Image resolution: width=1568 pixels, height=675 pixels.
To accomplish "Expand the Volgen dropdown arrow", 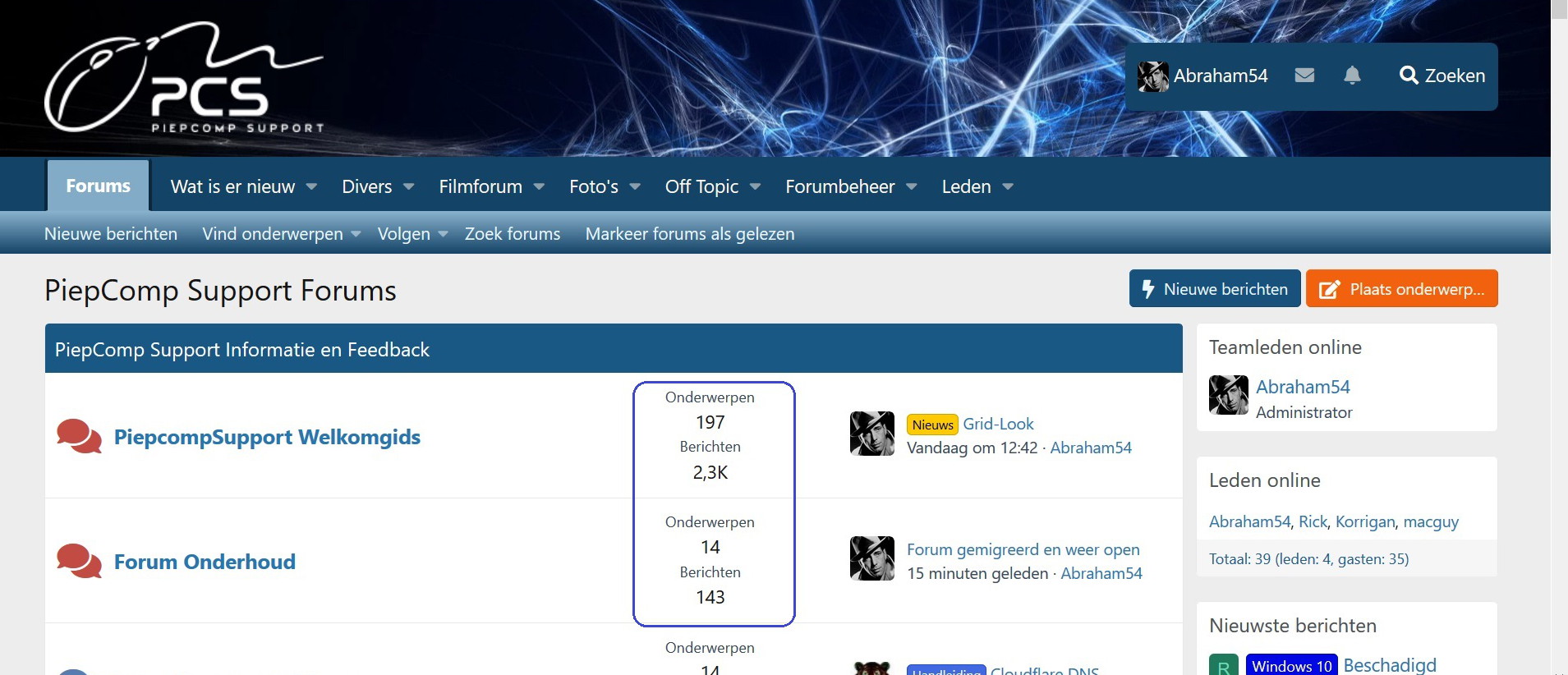I will tap(444, 235).
